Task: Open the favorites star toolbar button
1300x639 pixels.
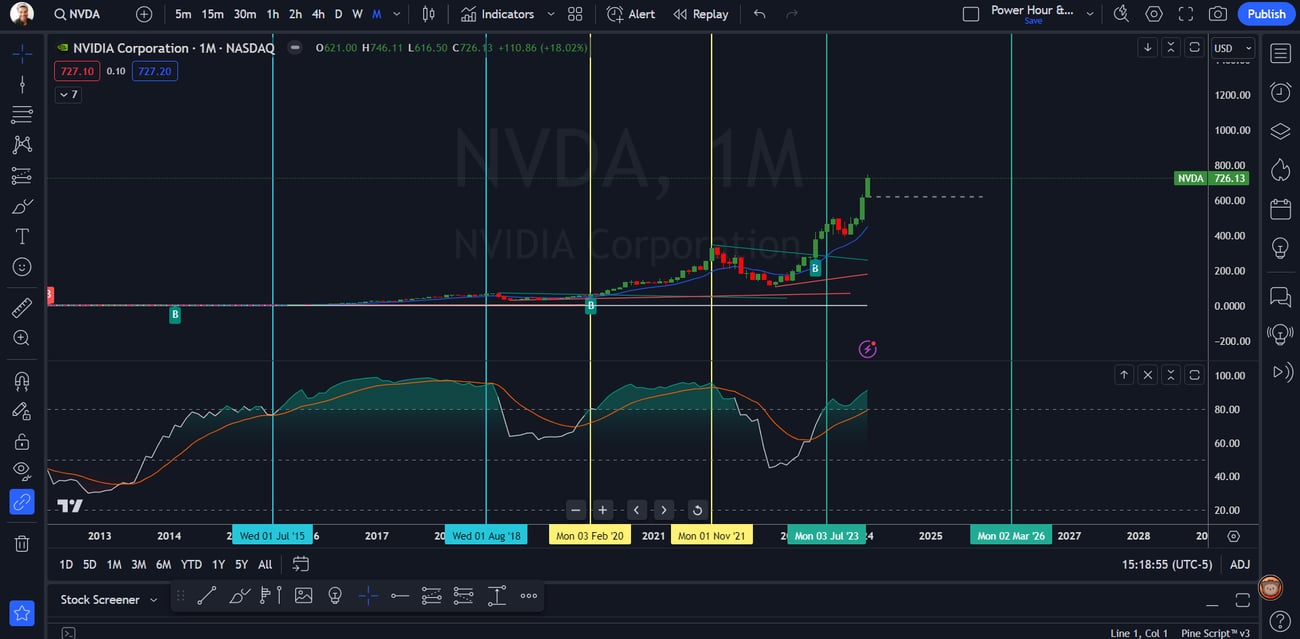Action: 22,613
